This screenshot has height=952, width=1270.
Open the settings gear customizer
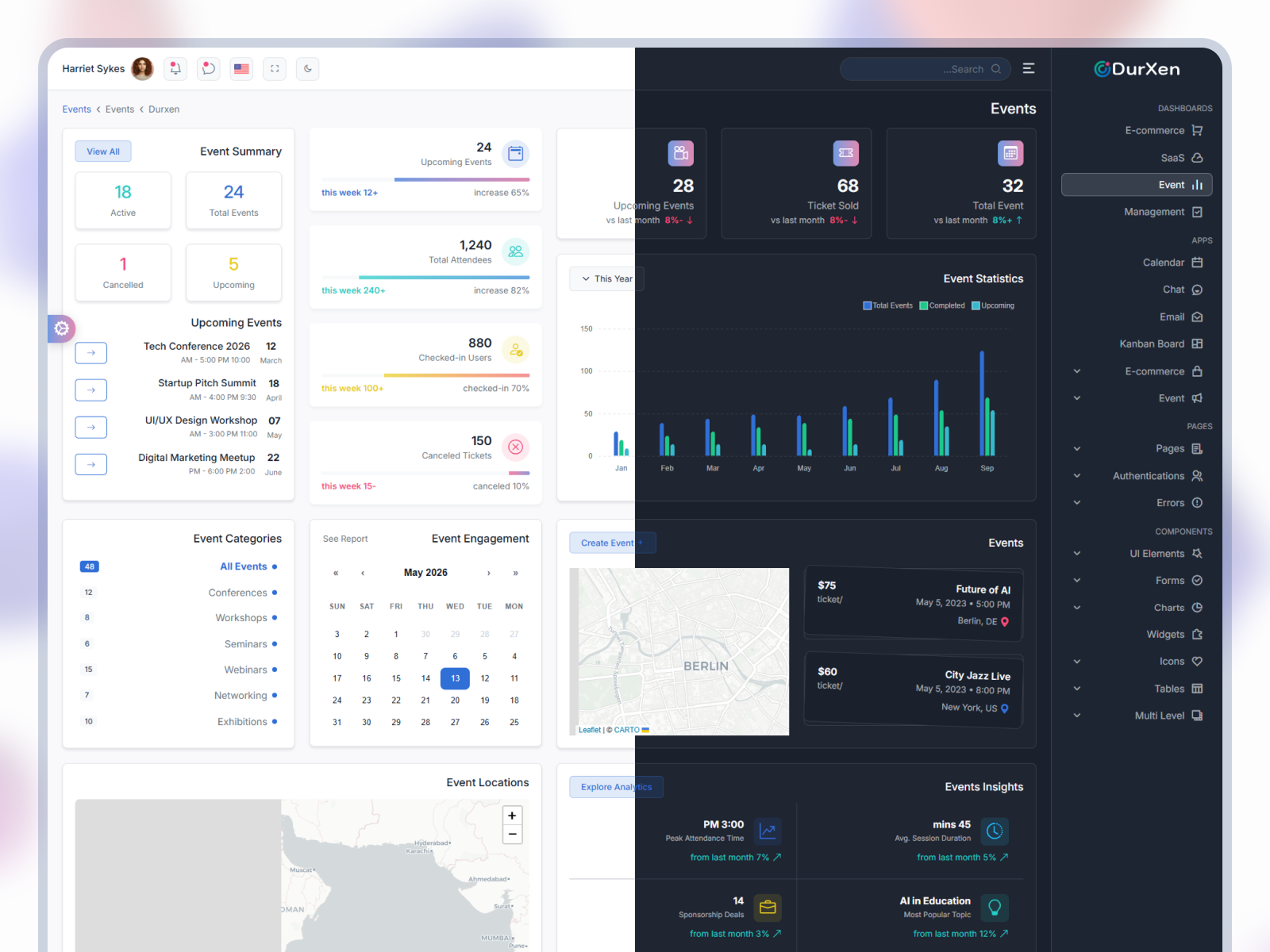[61, 328]
